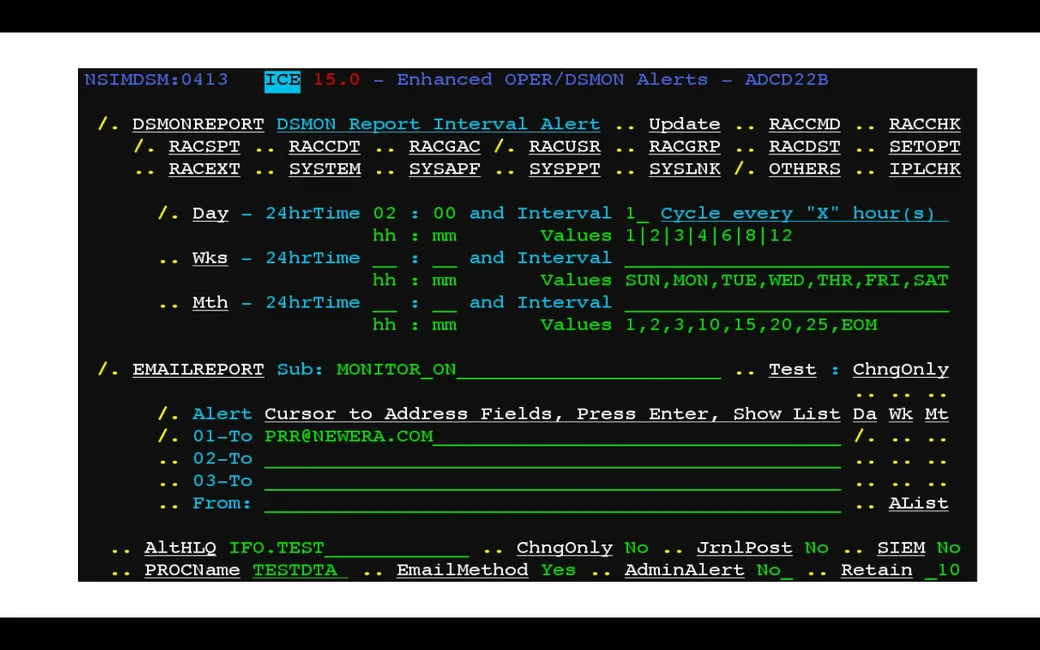This screenshot has height=650, width=1040.
Task: Toggle the Update selection field
Action: coord(624,125)
